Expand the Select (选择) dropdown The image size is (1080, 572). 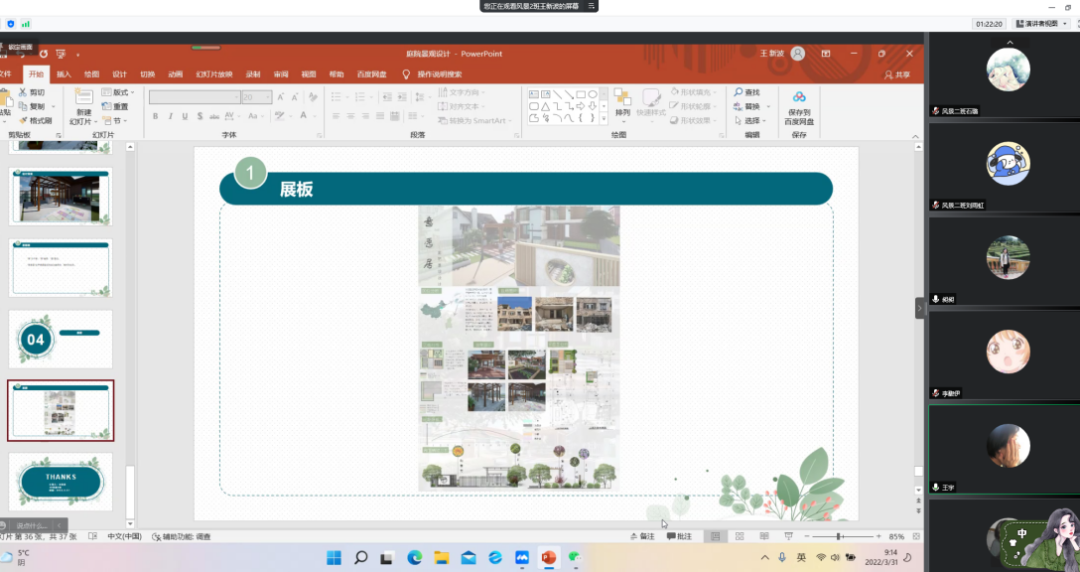pos(749,121)
